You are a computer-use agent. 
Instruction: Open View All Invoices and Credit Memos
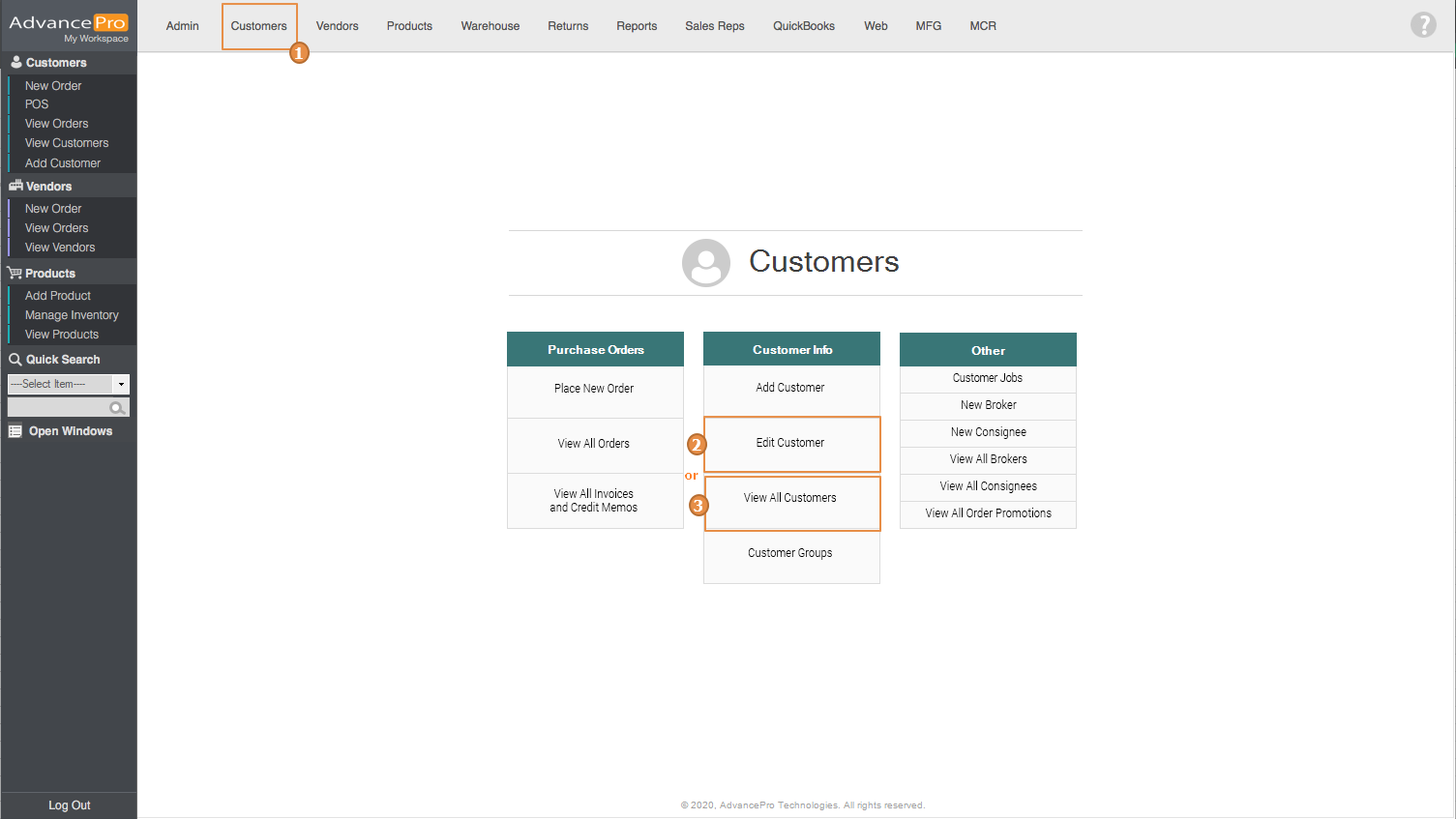pyautogui.click(x=594, y=501)
